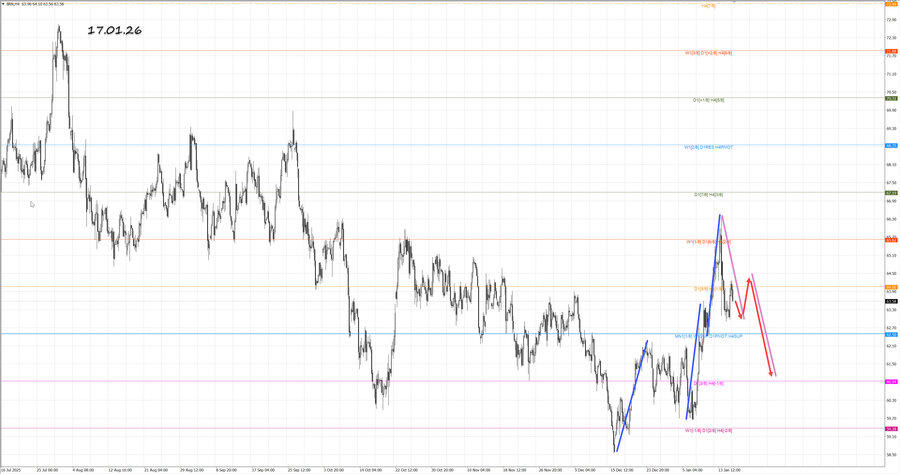
Task: Click the 58.50 value on price scale
Action: pos(891,454)
